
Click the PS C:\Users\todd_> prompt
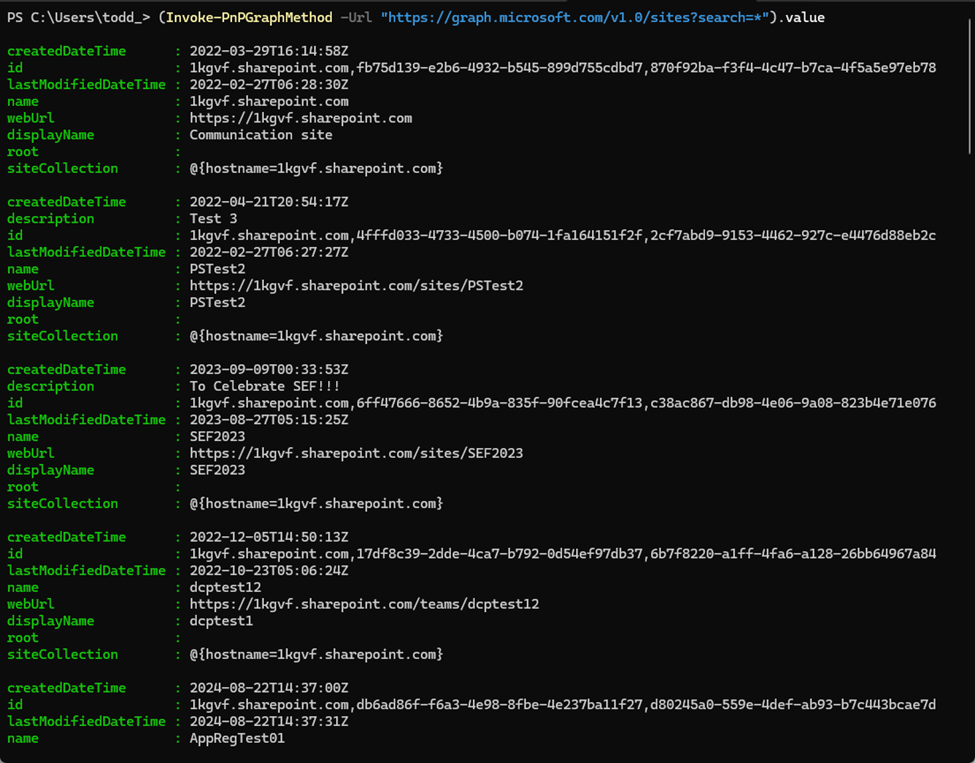pos(78,17)
